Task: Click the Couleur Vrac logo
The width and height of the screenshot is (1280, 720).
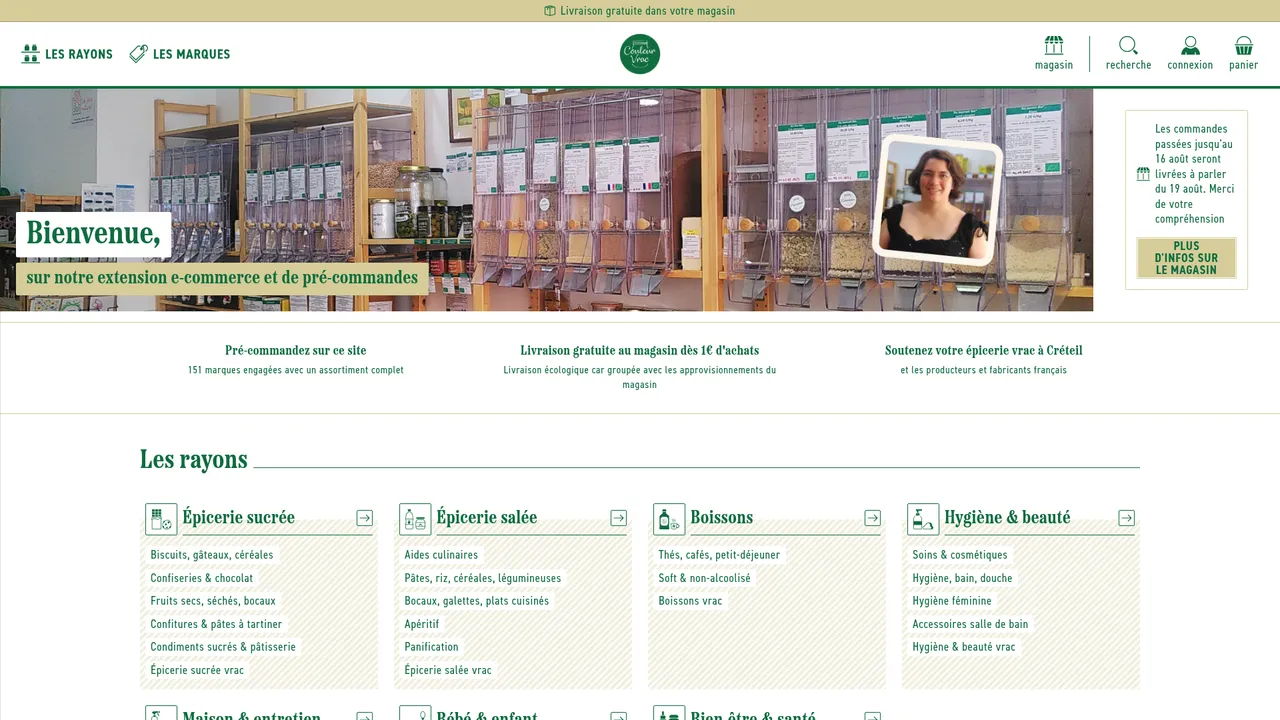Action: coord(640,54)
